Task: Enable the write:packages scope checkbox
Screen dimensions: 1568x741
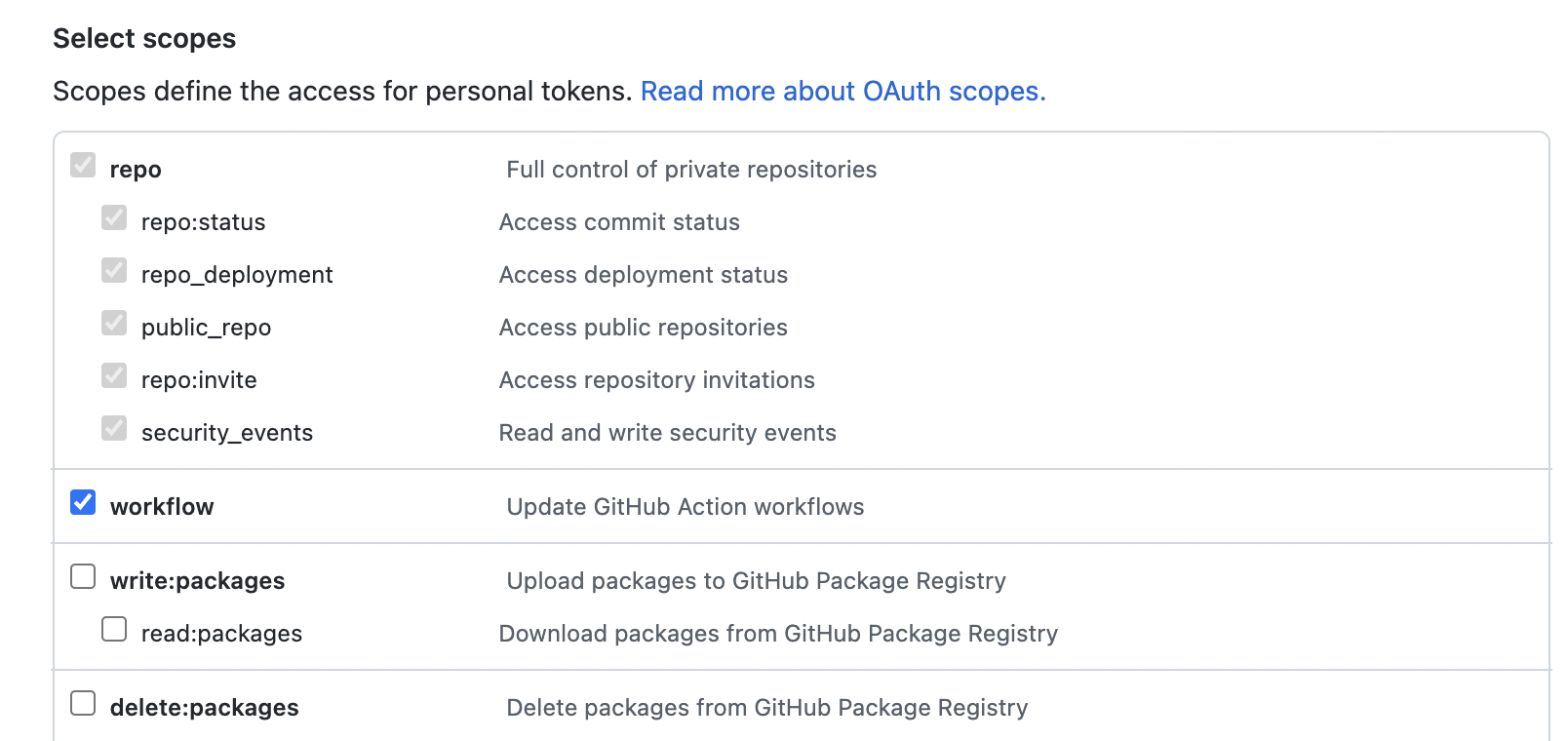Action: click(84, 576)
